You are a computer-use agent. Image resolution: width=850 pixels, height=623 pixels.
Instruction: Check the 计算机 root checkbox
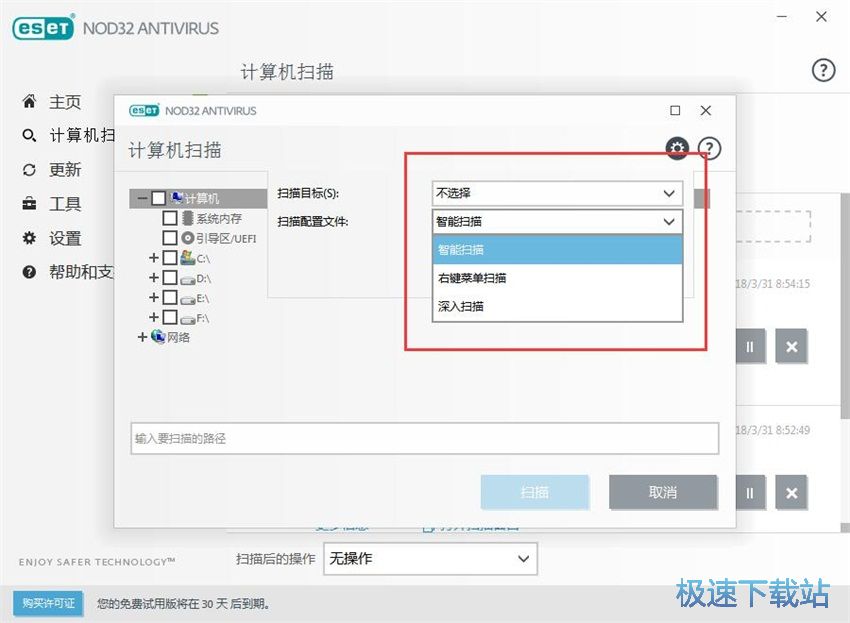[159, 198]
